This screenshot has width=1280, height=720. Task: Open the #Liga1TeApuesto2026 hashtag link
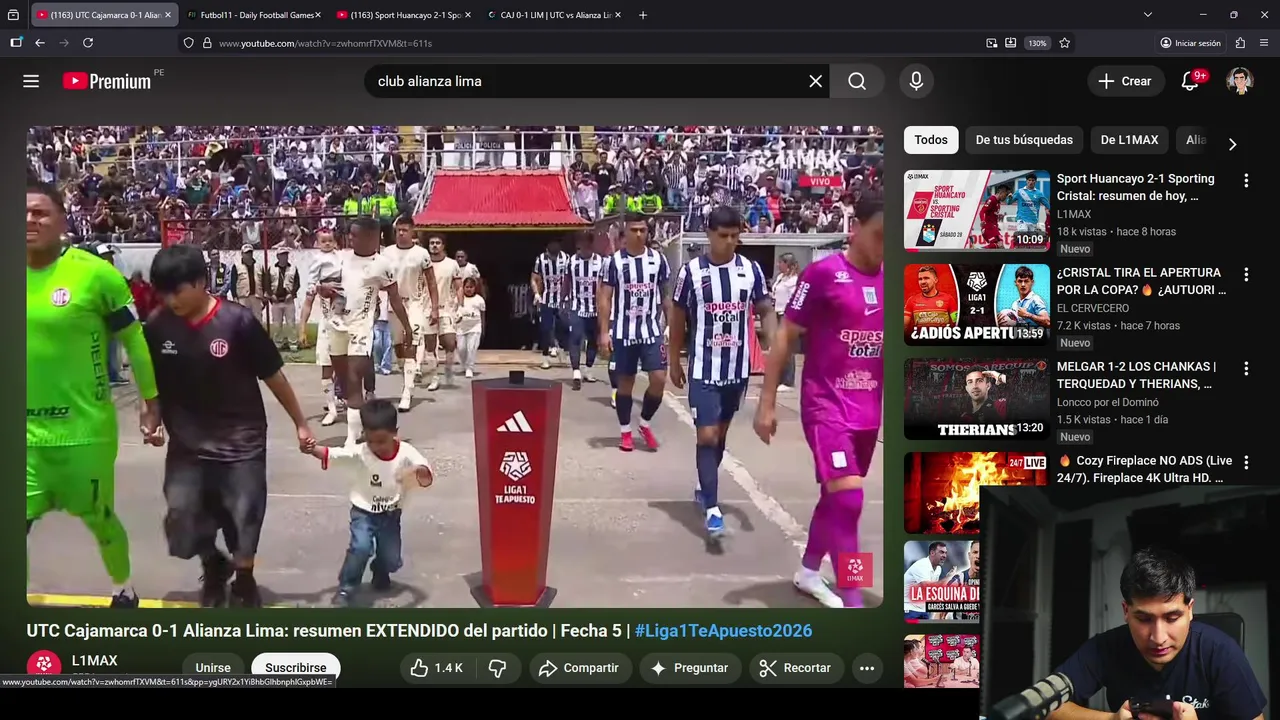(x=723, y=631)
